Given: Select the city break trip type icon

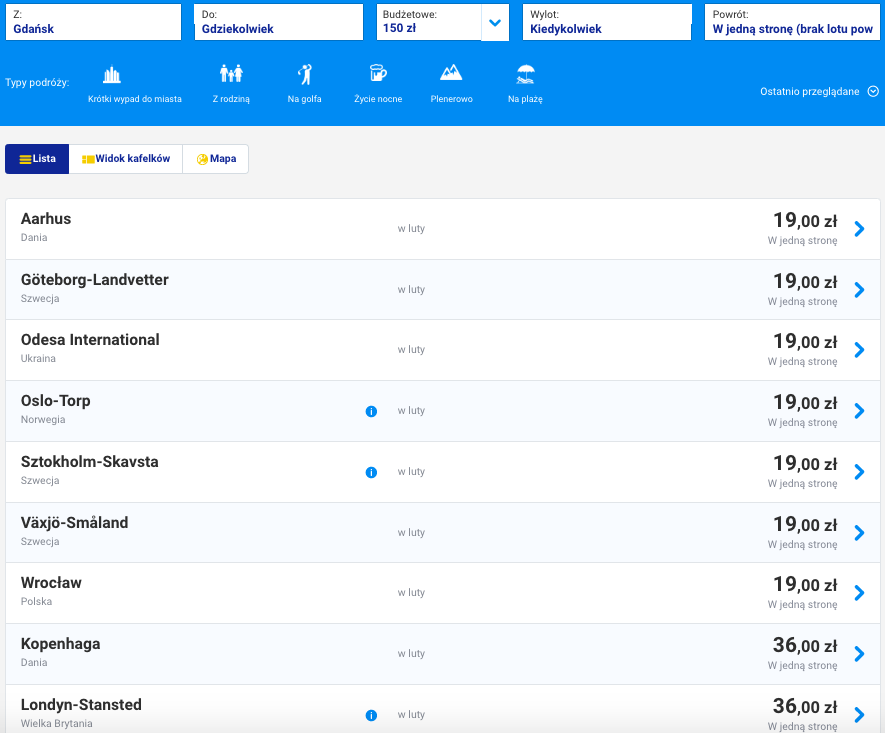Looking at the screenshot, I should click(112, 75).
